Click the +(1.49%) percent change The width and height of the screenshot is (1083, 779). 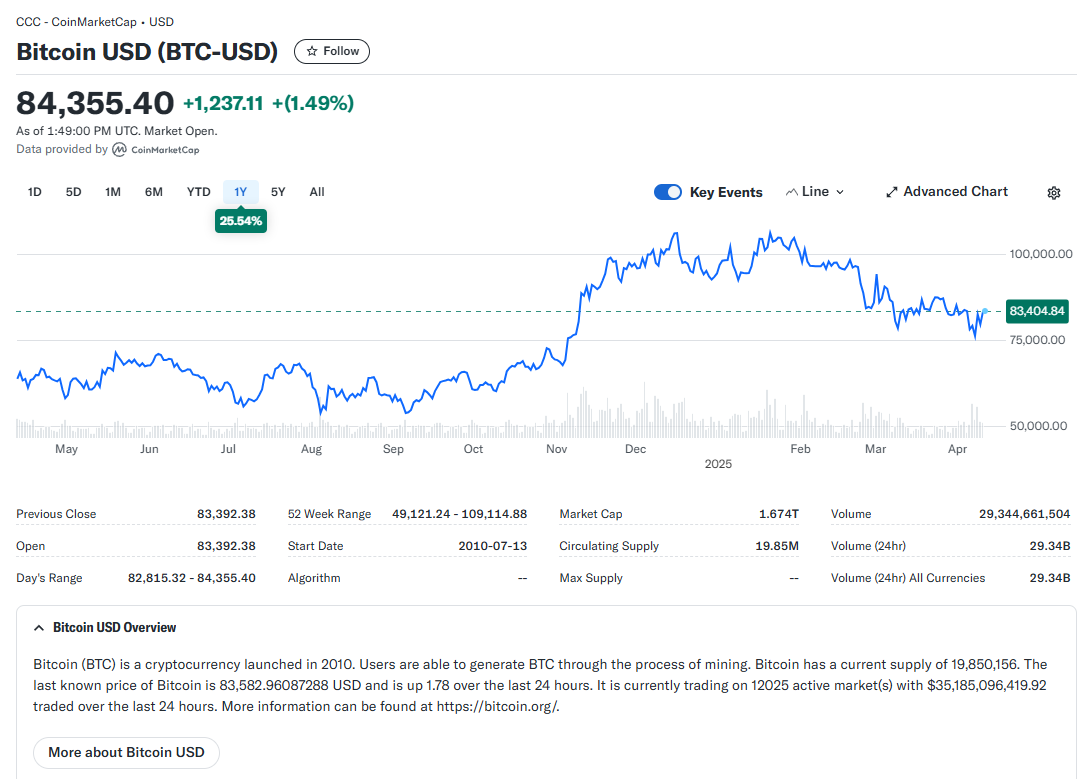[x=313, y=104]
